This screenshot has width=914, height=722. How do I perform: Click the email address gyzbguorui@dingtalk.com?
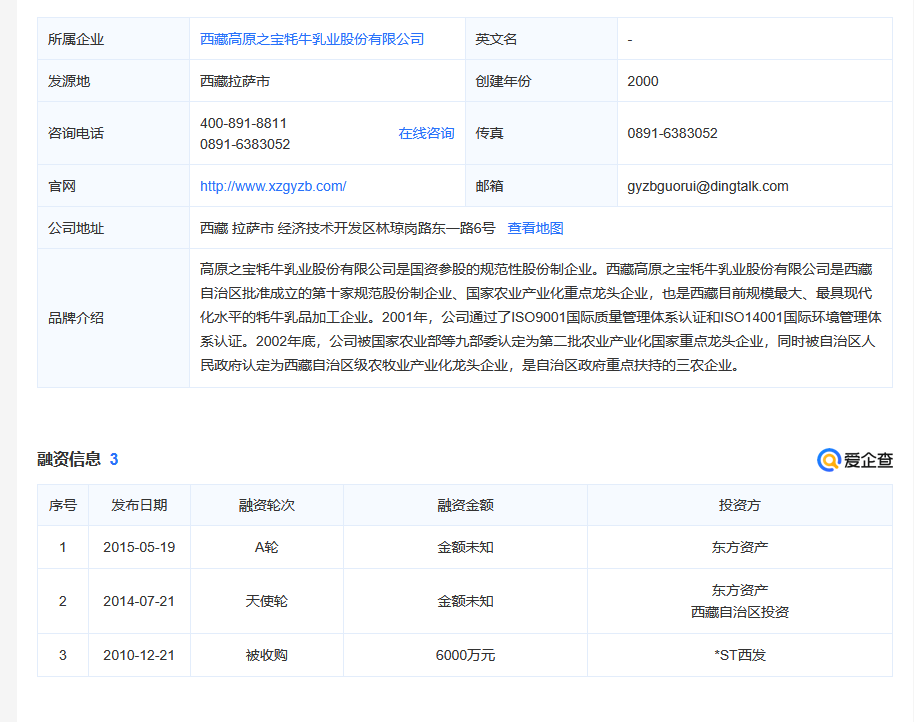[707, 186]
